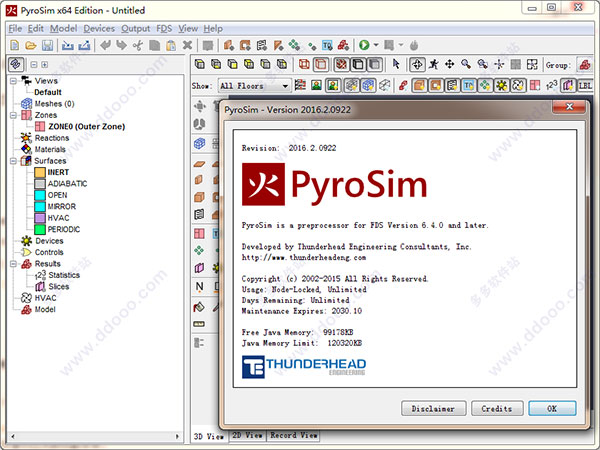The width and height of the screenshot is (600, 450).
Task: Select the blue mesh tool in left strip
Action: click(x=199, y=143)
